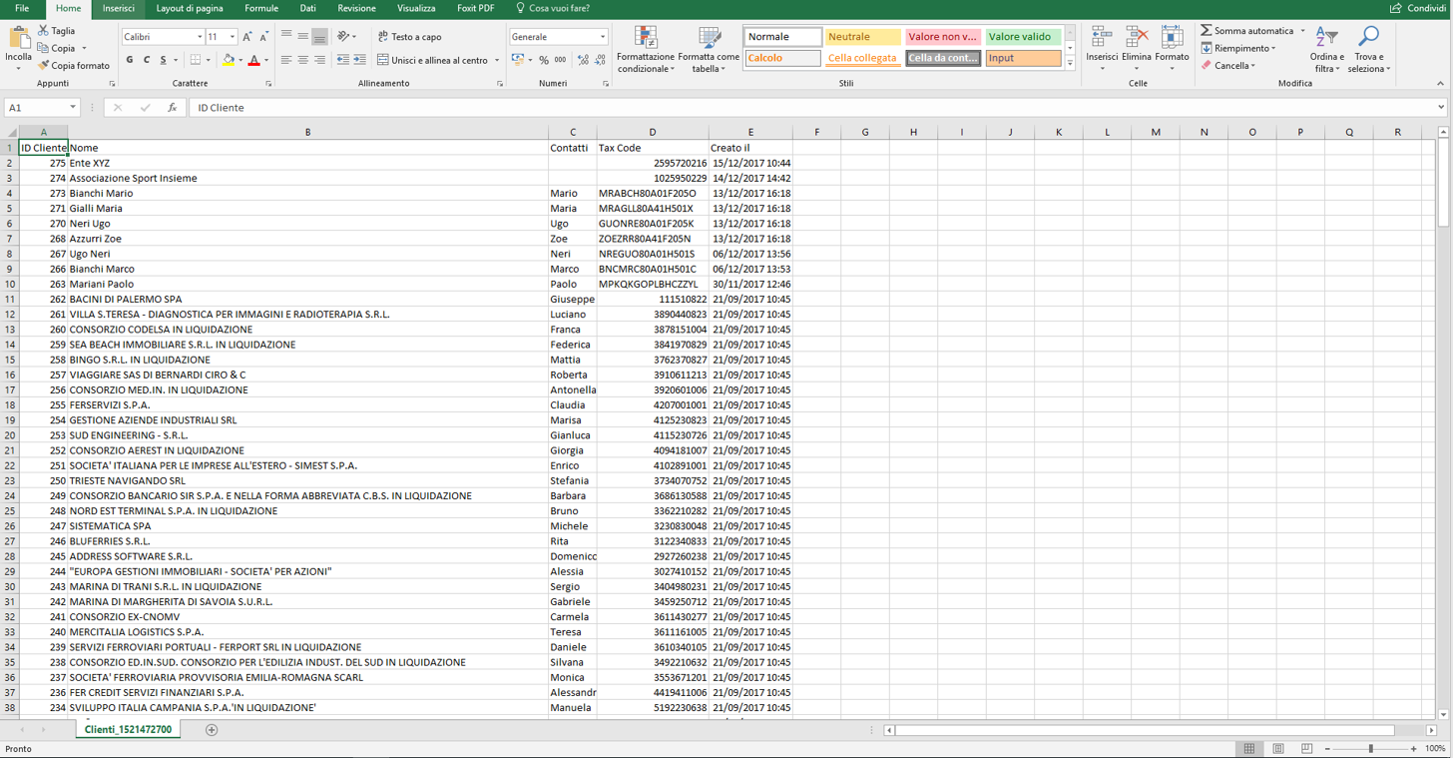
Task: Switch to the Inserisci ribbon tab
Action: pyautogui.click(x=118, y=8)
